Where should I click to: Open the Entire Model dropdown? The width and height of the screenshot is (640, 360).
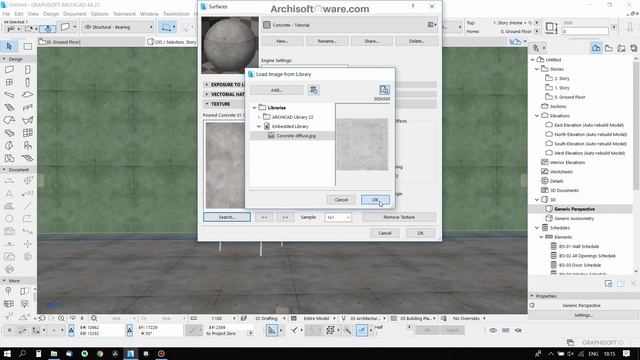point(334,318)
